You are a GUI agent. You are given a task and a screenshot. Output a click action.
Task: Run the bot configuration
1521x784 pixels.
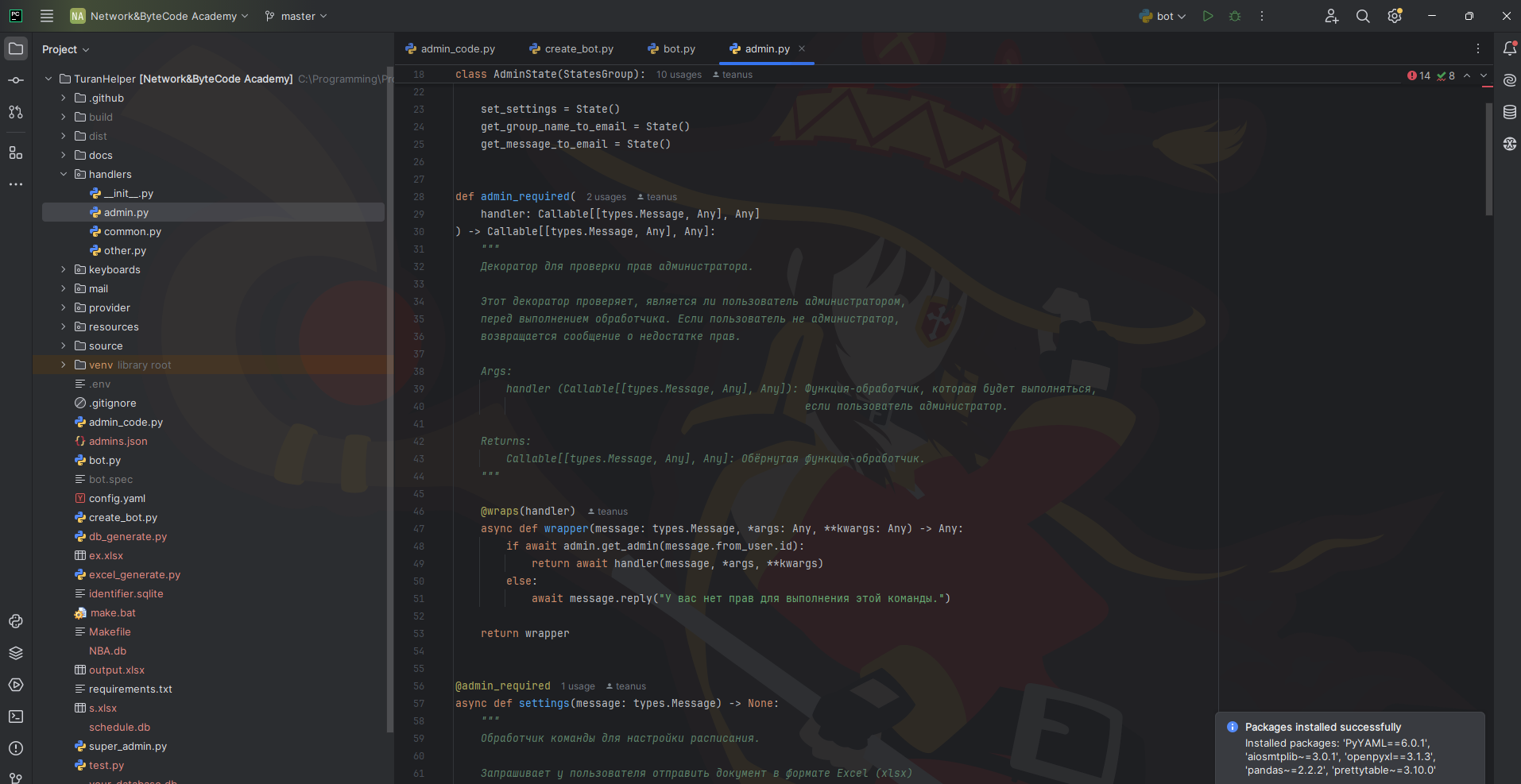point(1208,16)
